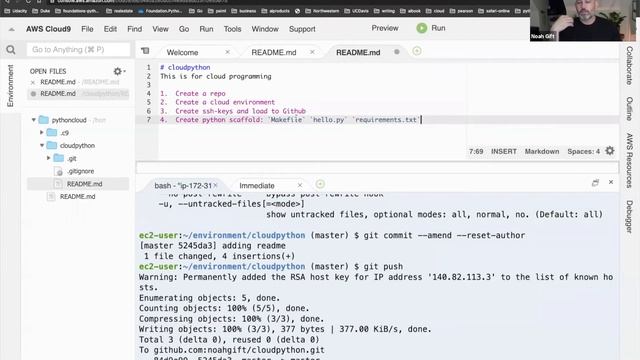The image size is (640, 360).
Task: Expand the .git folder
Action: [x=49, y=158]
